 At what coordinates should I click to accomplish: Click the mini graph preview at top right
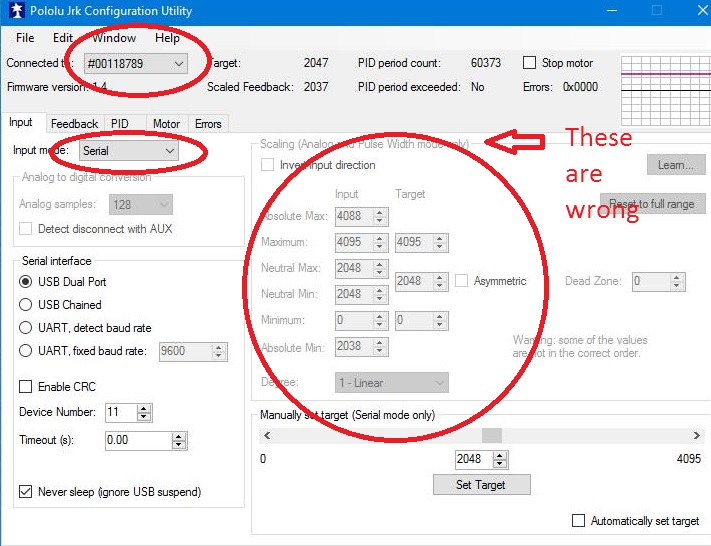[666, 90]
